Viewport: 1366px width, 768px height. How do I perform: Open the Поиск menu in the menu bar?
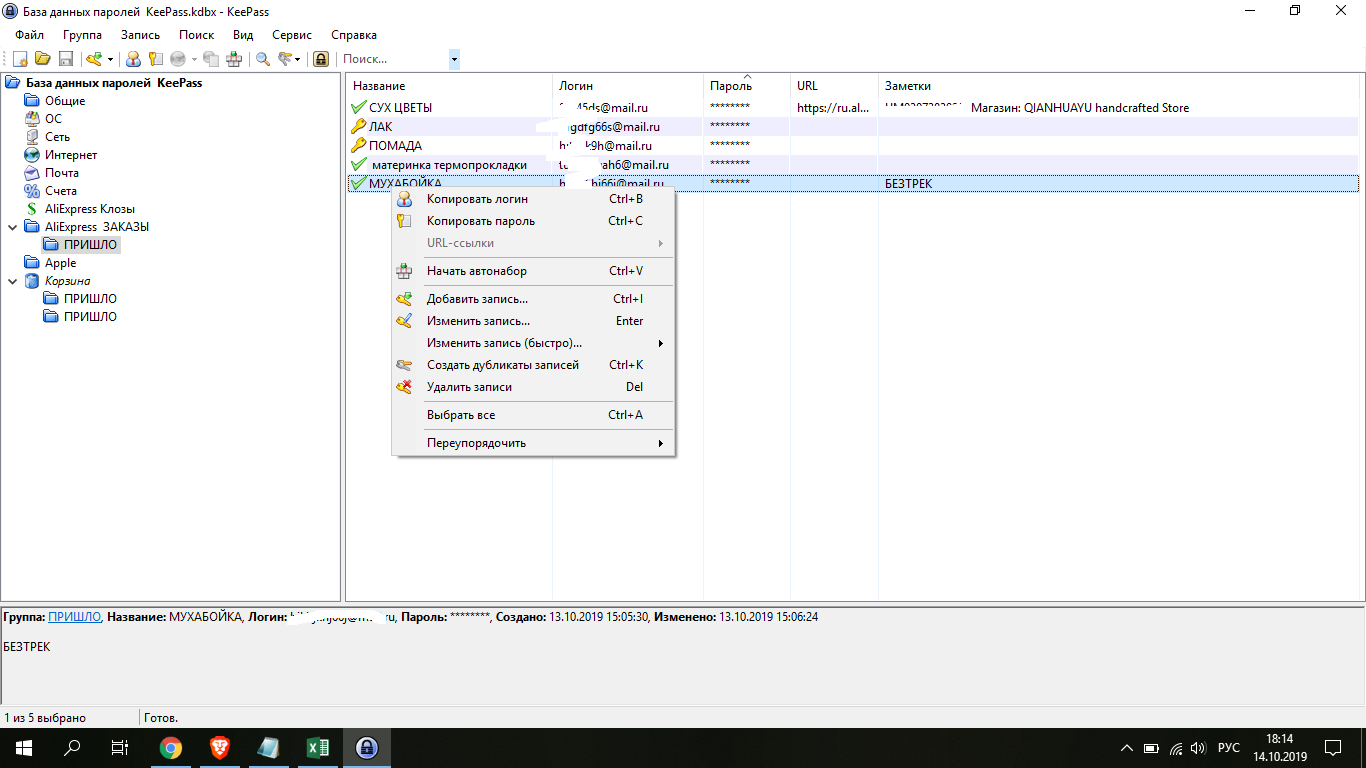click(197, 35)
